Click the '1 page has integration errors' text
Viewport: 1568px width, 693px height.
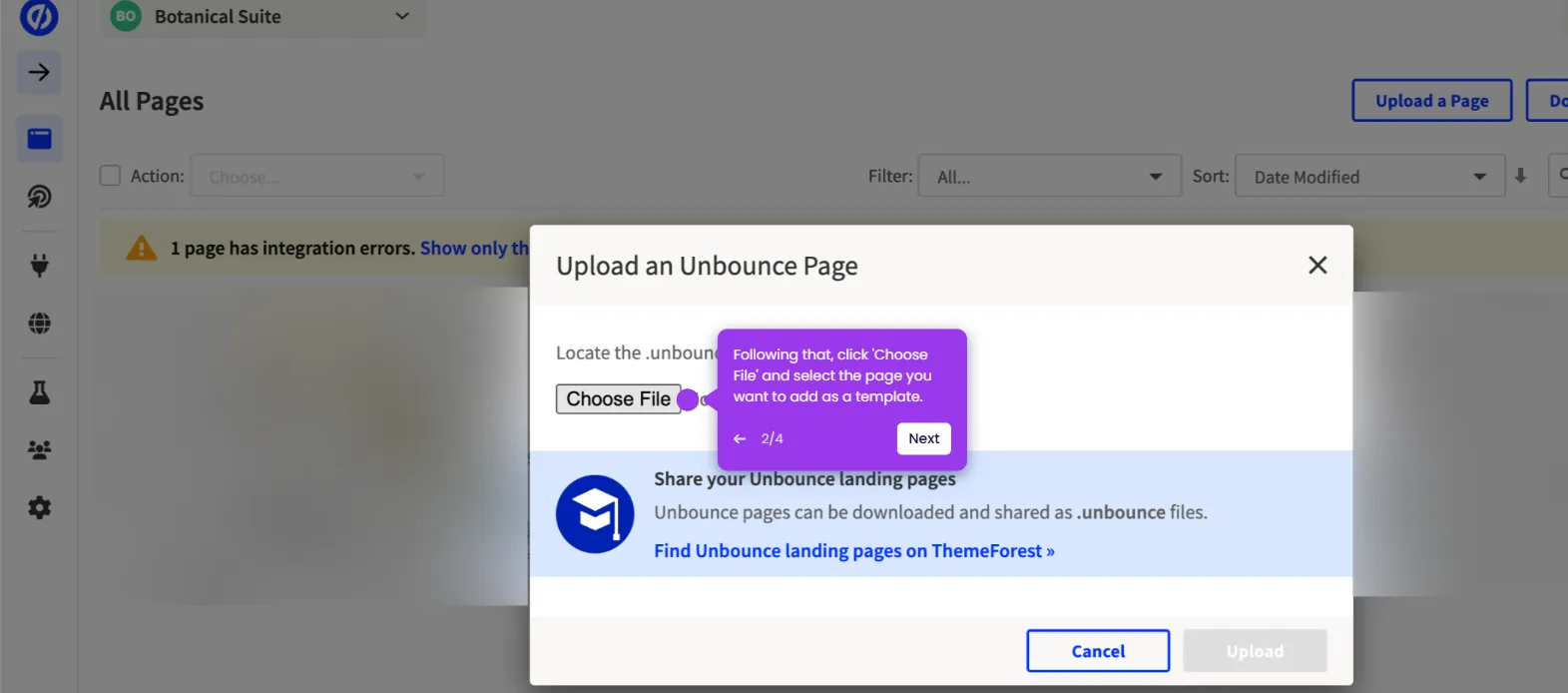pyautogui.click(x=292, y=248)
